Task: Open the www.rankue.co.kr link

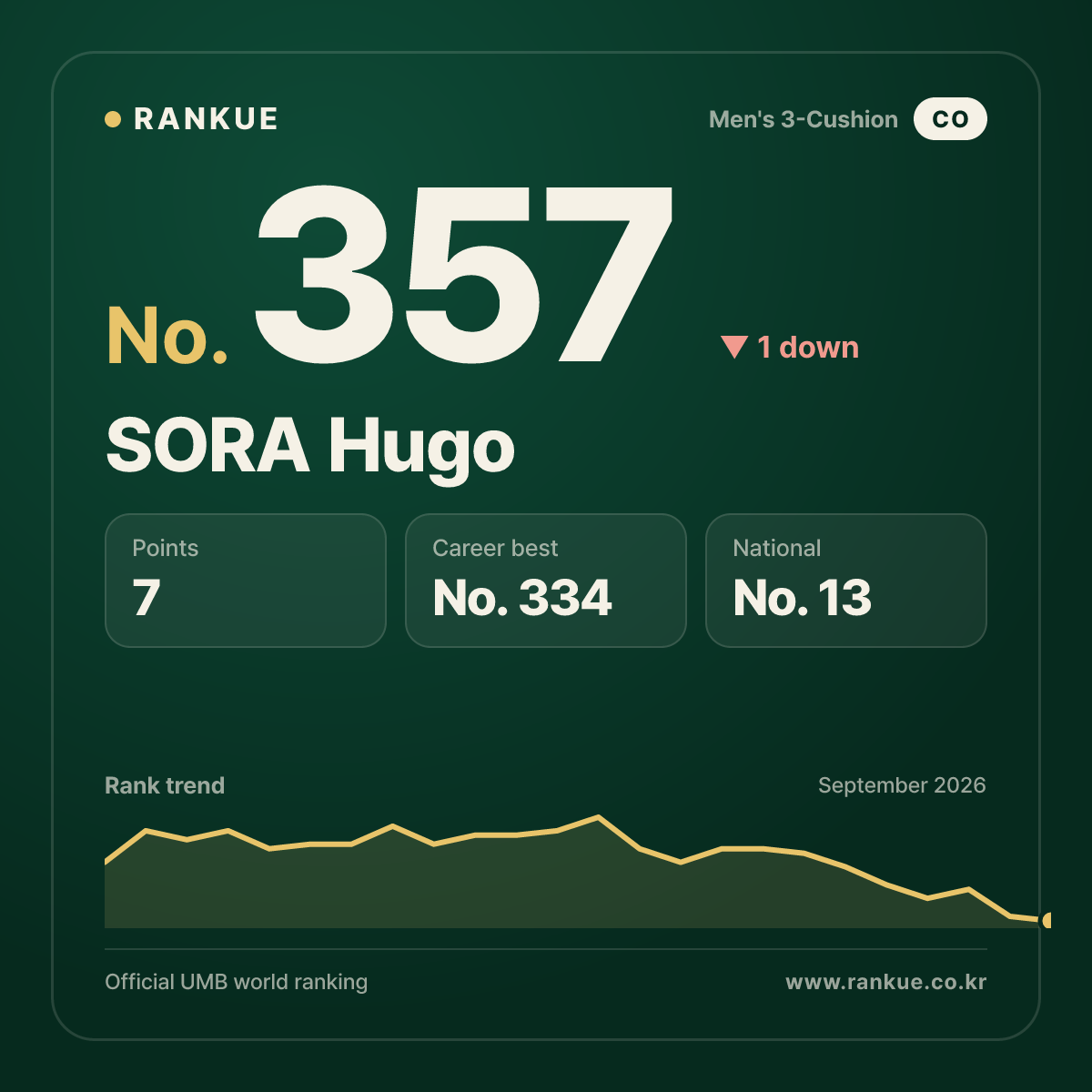Action: [886, 982]
